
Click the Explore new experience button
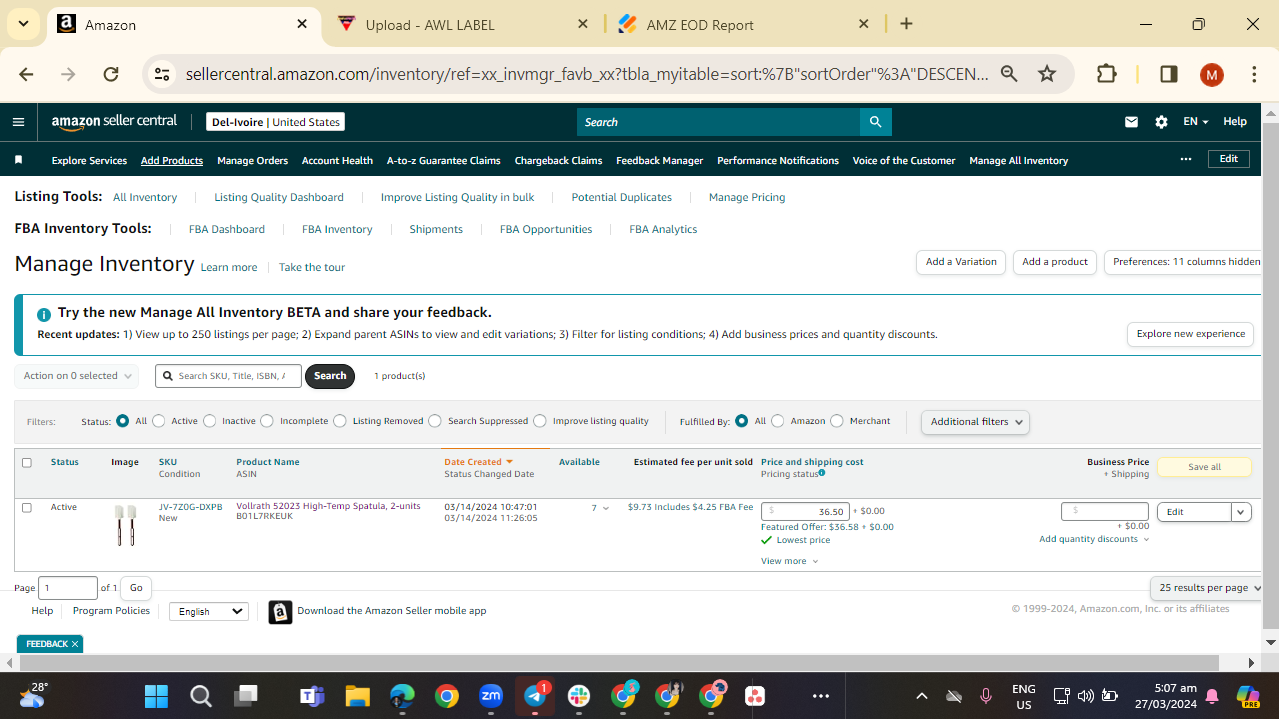click(1190, 334)
